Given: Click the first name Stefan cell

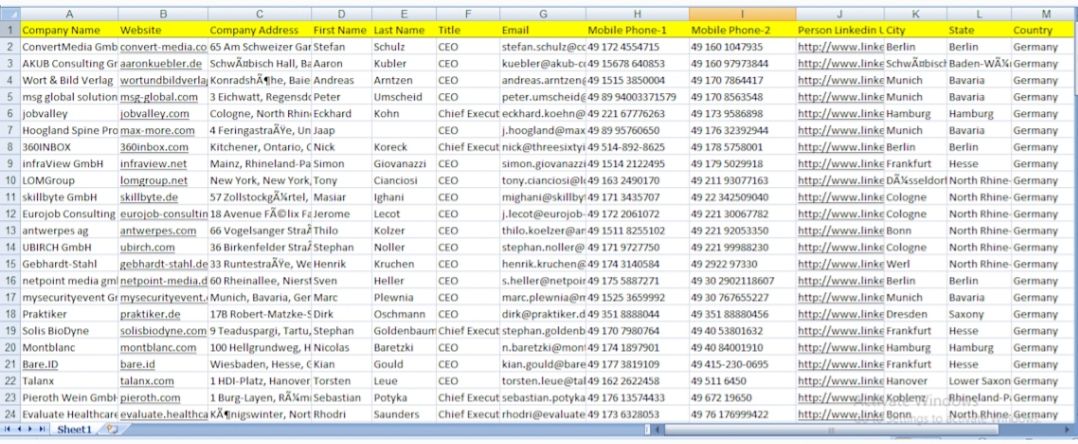Looking at the screenshot, I should tap(342, 47).
